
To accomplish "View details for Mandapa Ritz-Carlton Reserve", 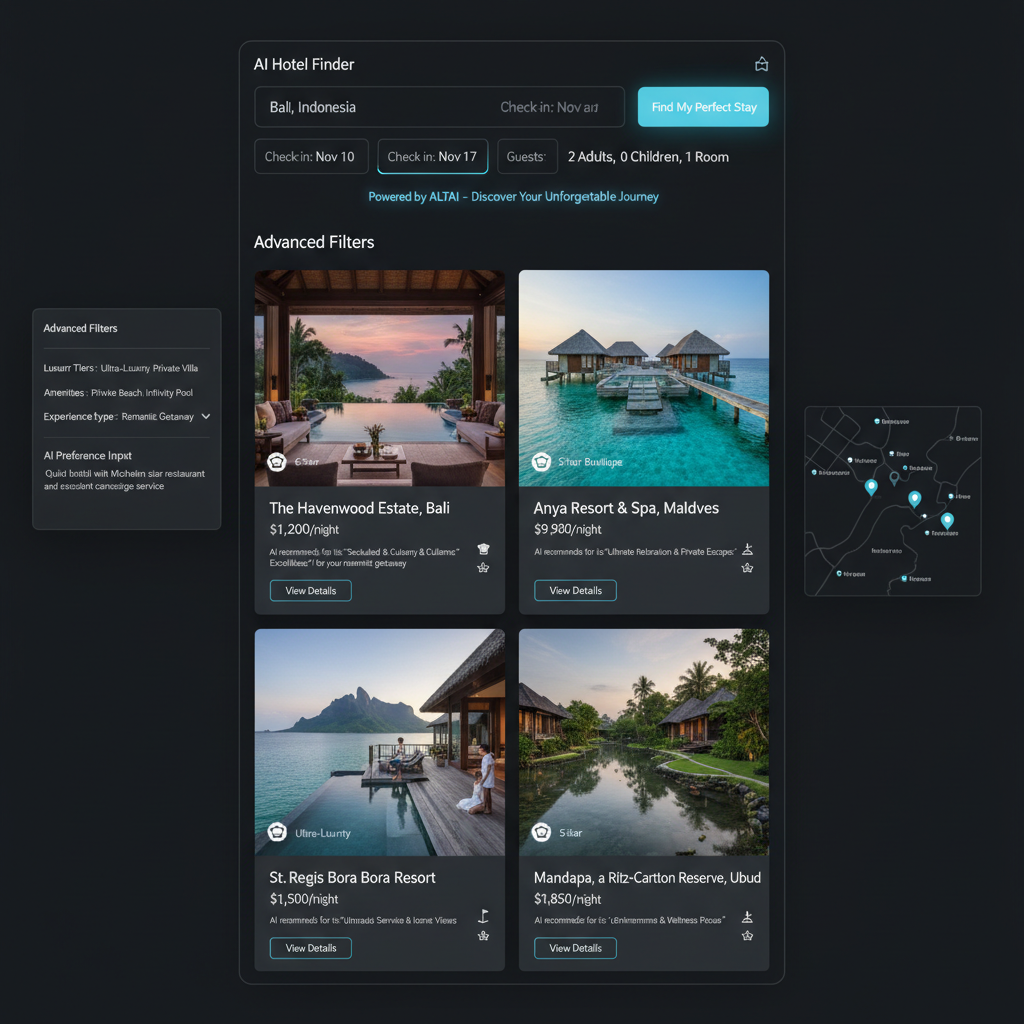I will point(575,948).
